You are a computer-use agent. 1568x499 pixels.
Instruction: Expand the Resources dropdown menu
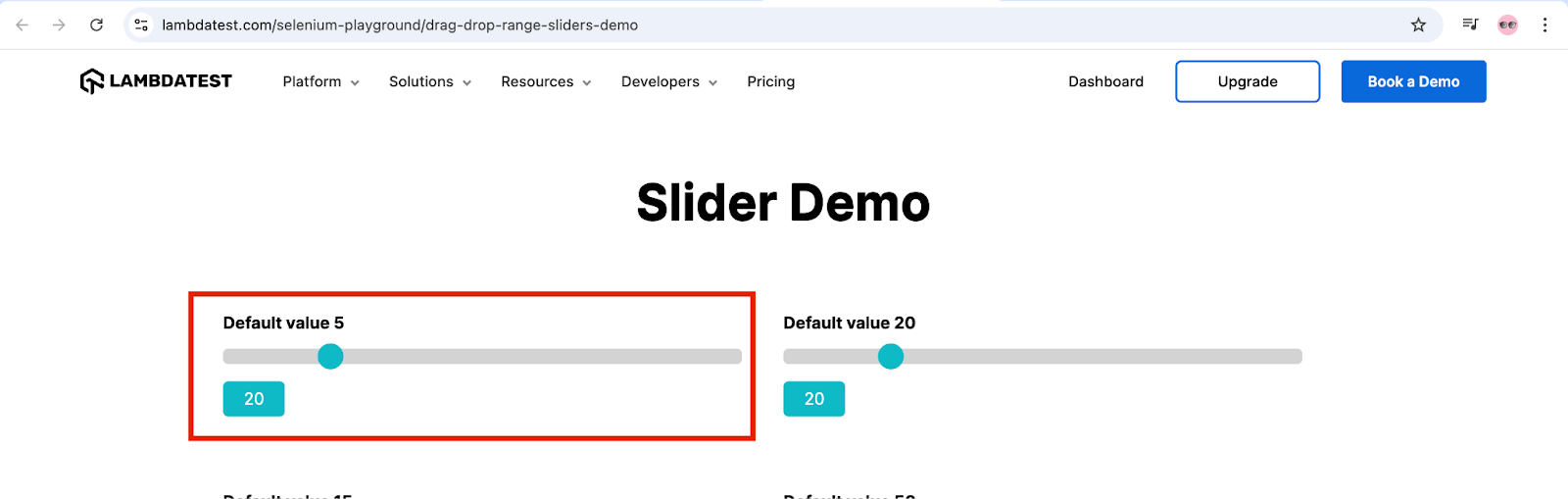[x=545, y=82]
